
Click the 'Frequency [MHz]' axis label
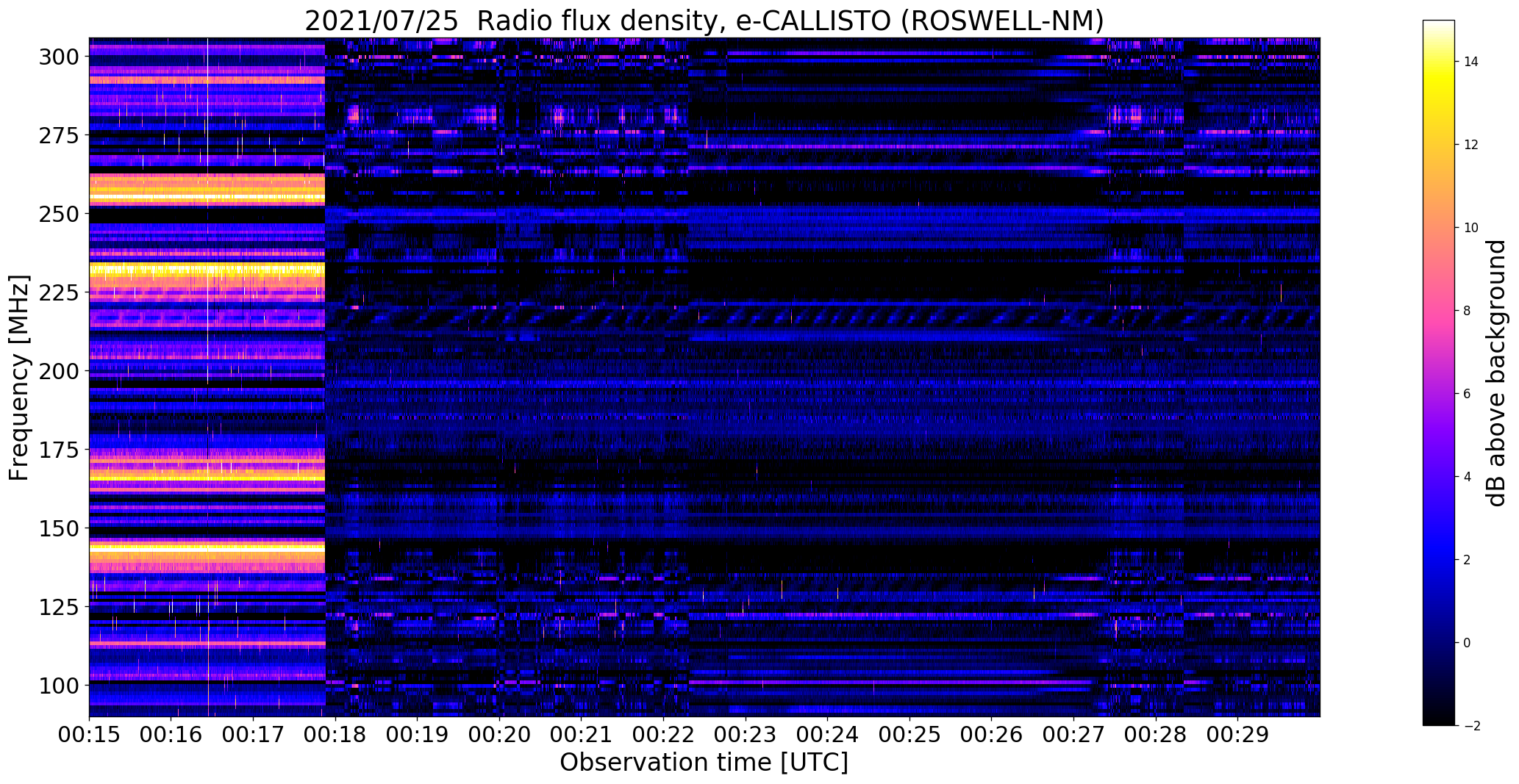pyautogui.click(x=19, y=378)
